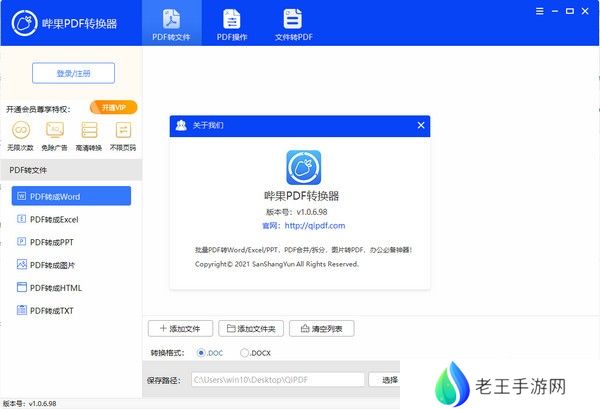
Task: Open the 文件转PDF tab
Action: click(293, 24)
